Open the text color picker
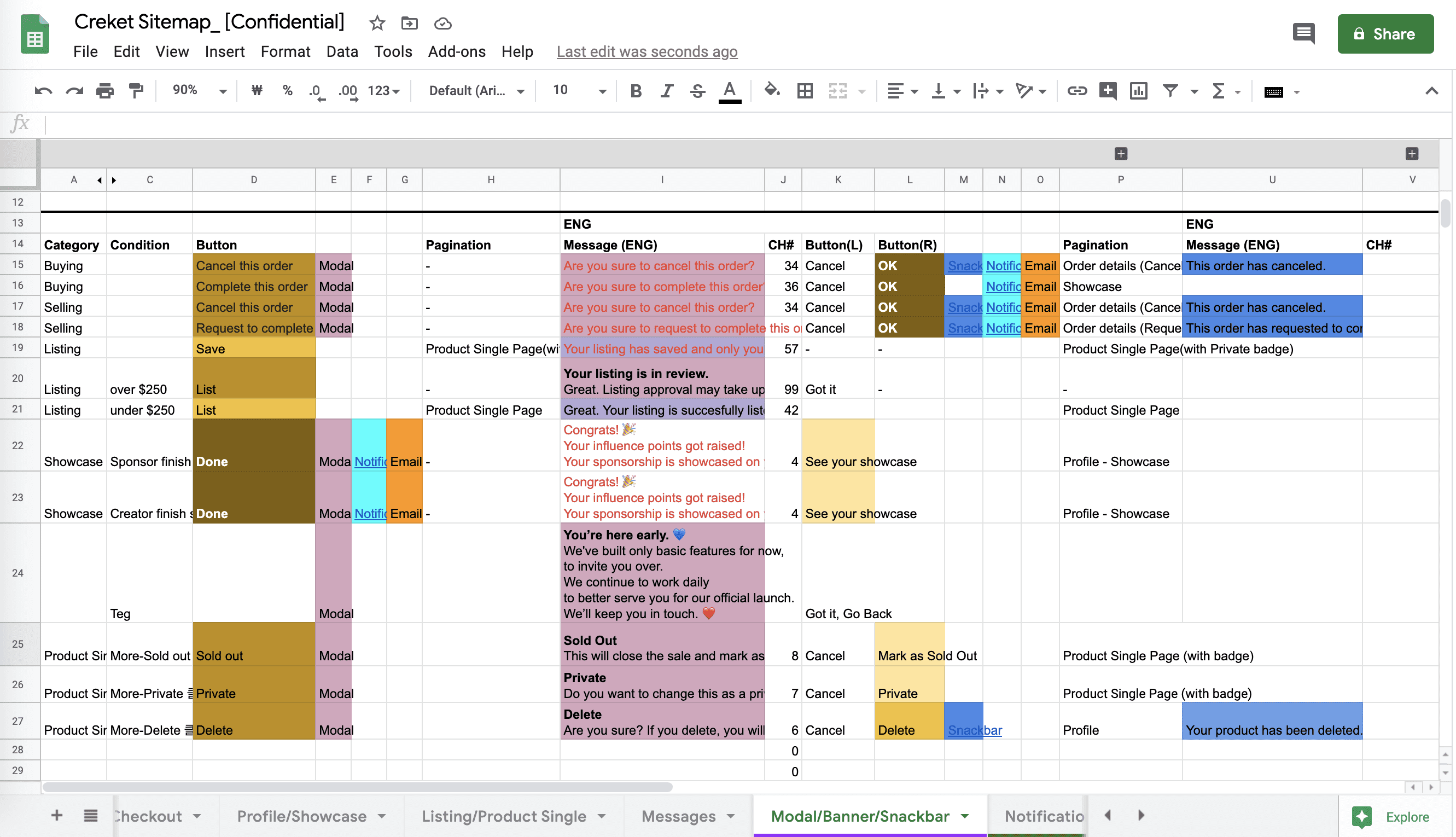1456x837 pixels. (730, 91)
